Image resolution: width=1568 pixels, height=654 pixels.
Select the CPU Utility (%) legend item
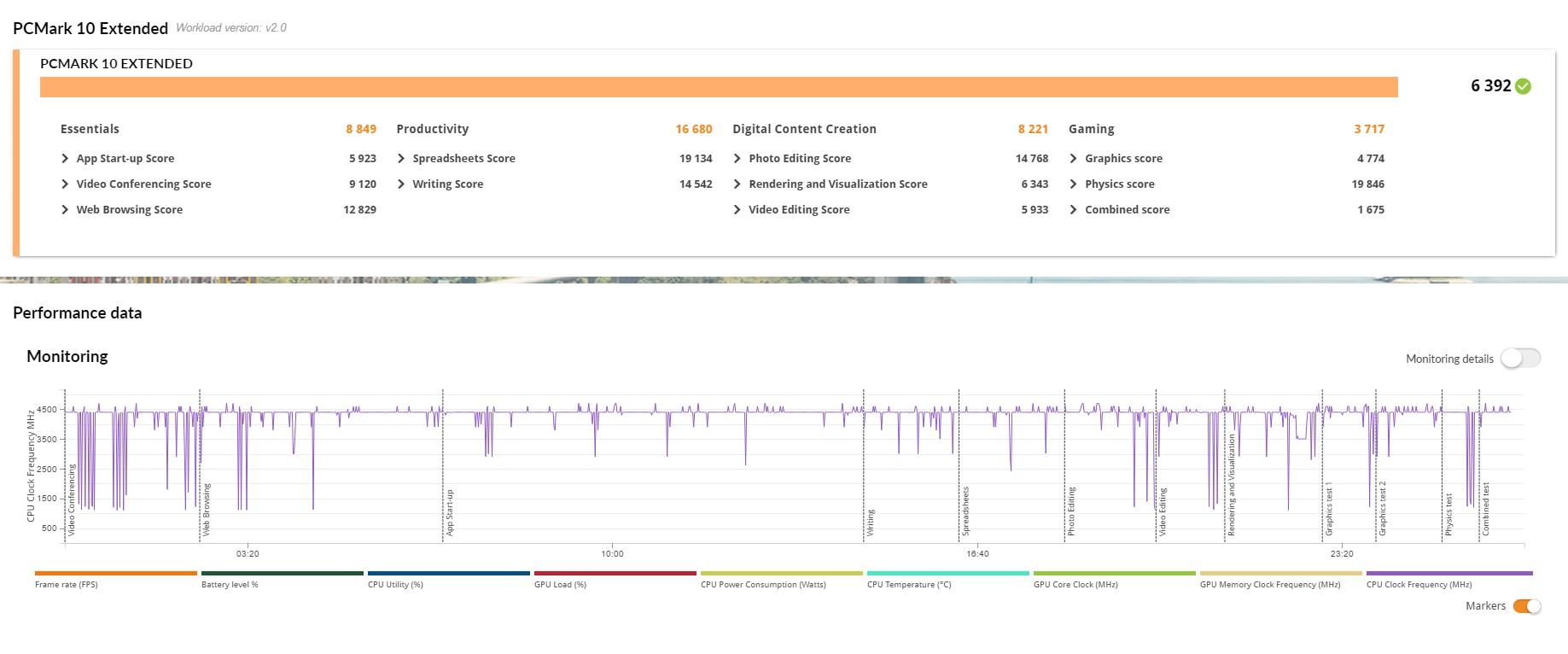(449, 580)
